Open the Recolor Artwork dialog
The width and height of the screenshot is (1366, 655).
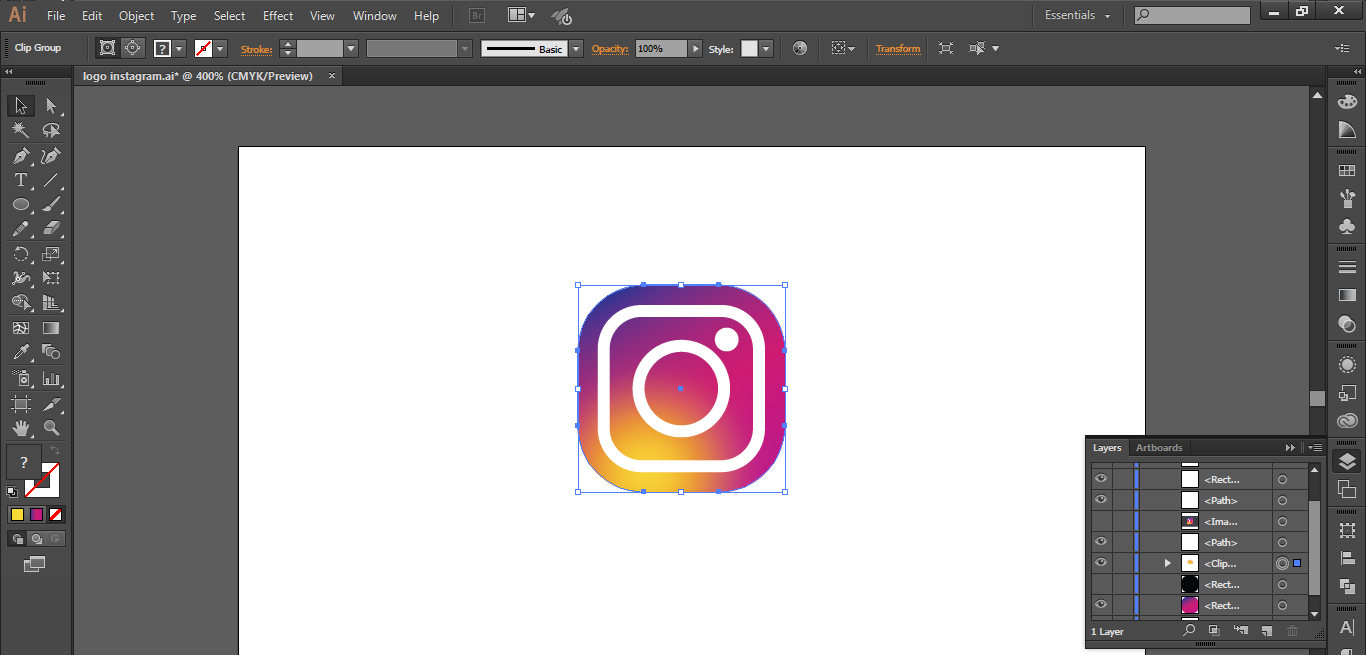coord(800,48)
